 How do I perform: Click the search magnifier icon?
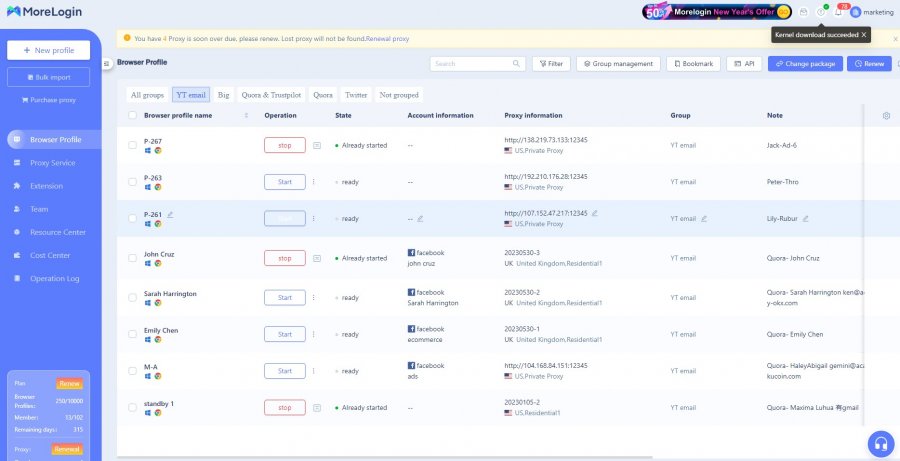click(x=516, y=64)
